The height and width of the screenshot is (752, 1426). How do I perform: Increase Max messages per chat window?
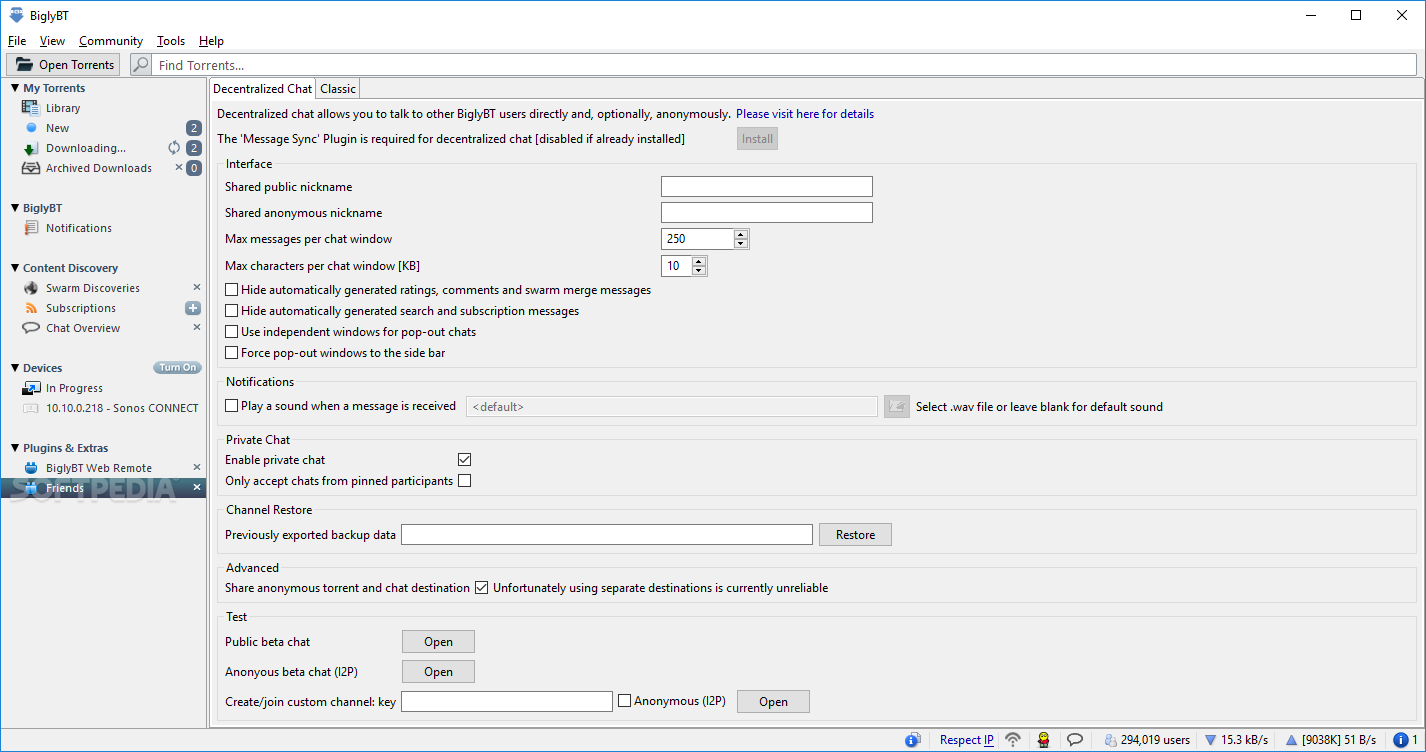point(741,234)
